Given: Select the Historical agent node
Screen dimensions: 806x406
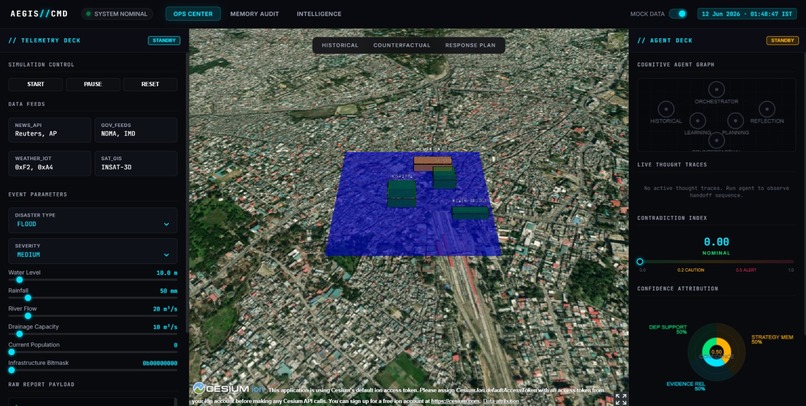Looking at the screenshot, I should 666,109.
